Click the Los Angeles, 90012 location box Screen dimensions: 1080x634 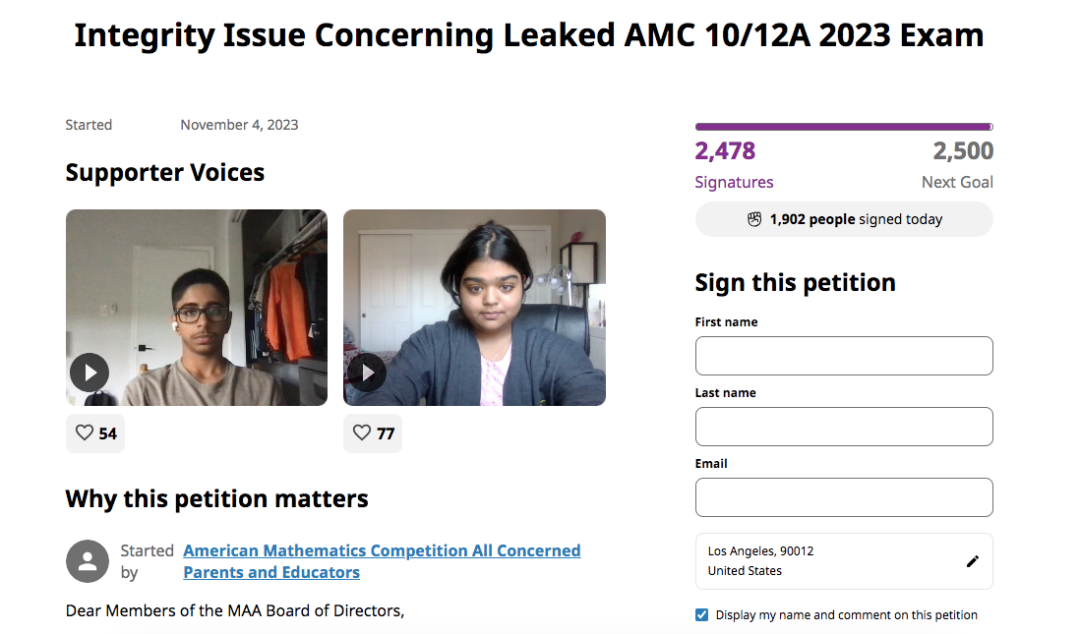[844, 561]
